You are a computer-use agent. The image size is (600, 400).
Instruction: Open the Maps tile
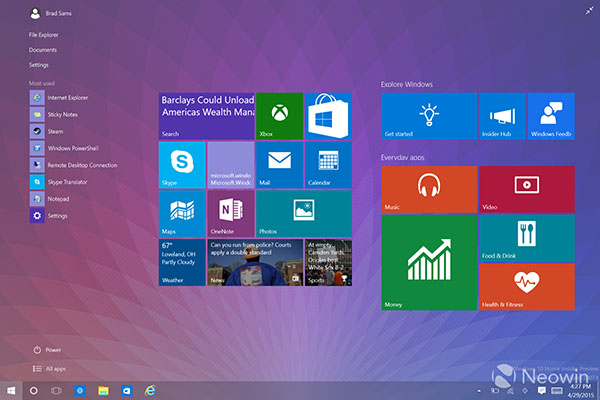182,214
